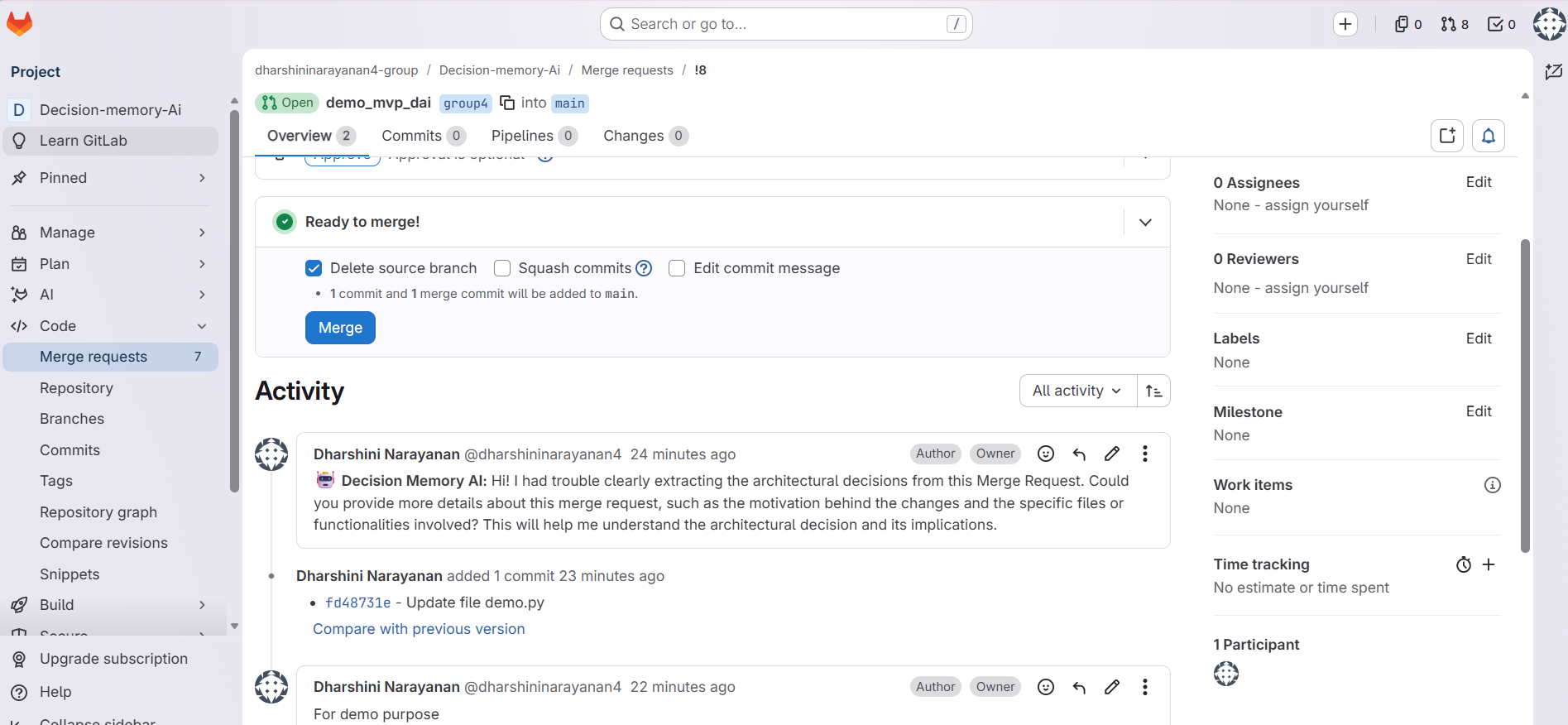Enable Squash commits checkbox

(x=502, y=268)
